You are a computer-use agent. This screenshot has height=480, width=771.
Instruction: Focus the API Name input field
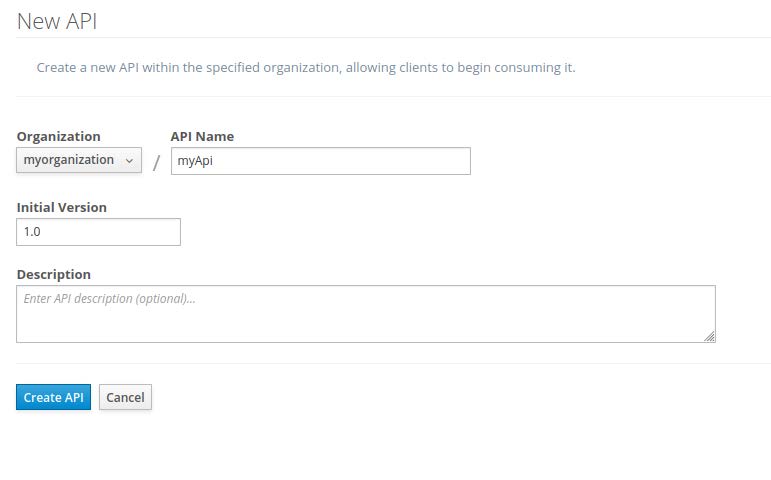point(320,161)
